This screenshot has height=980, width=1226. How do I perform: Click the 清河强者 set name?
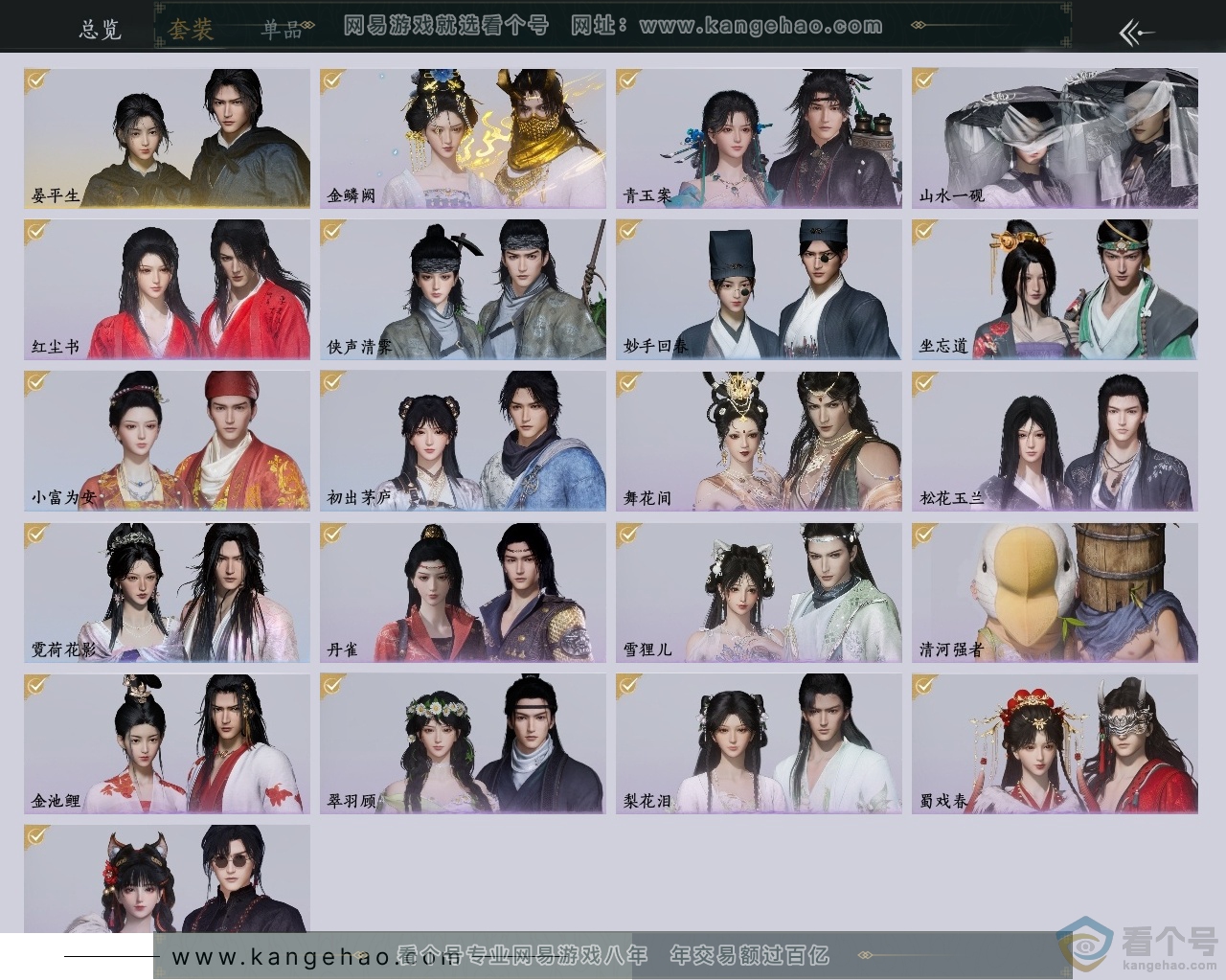[x=952, y=650]
